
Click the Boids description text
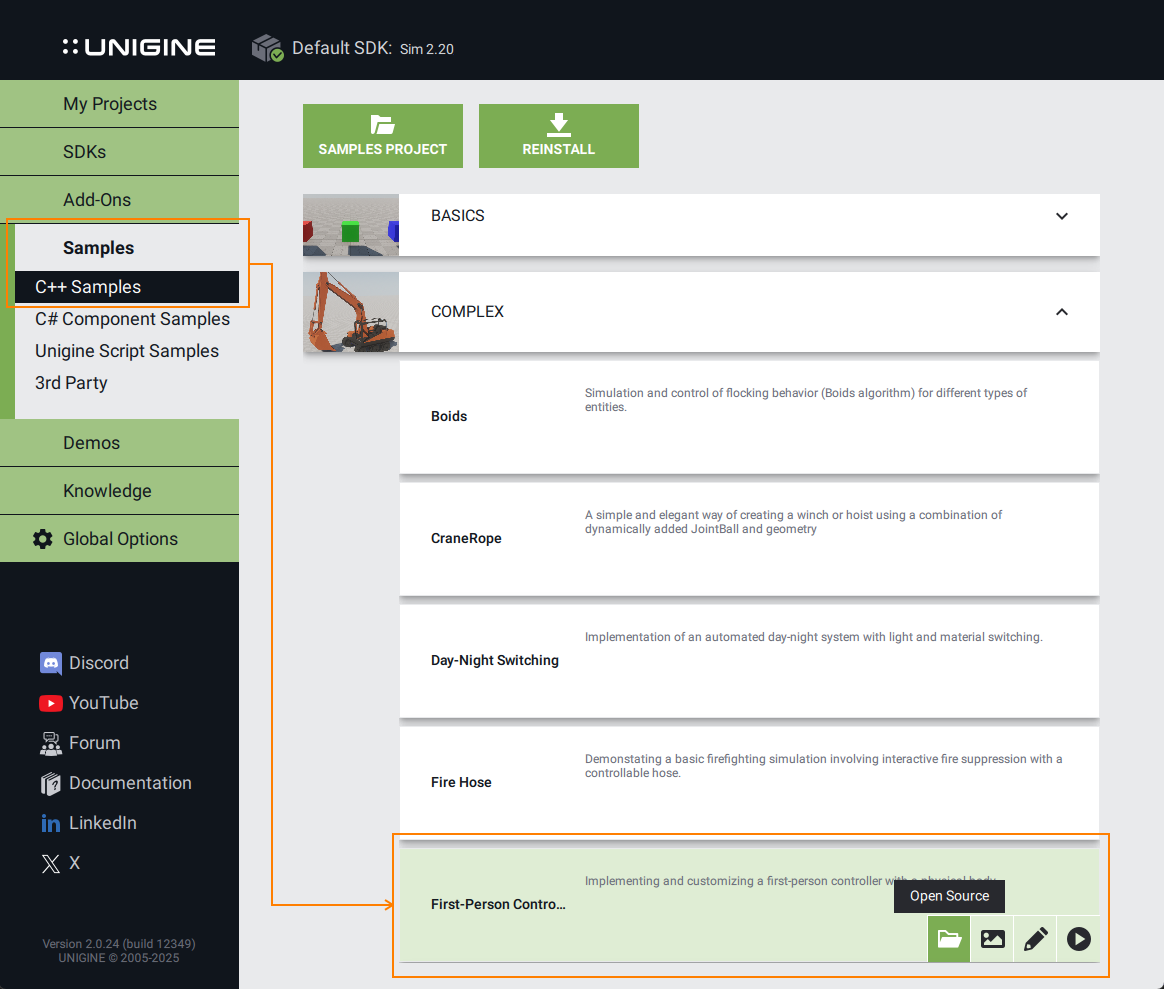805,399
